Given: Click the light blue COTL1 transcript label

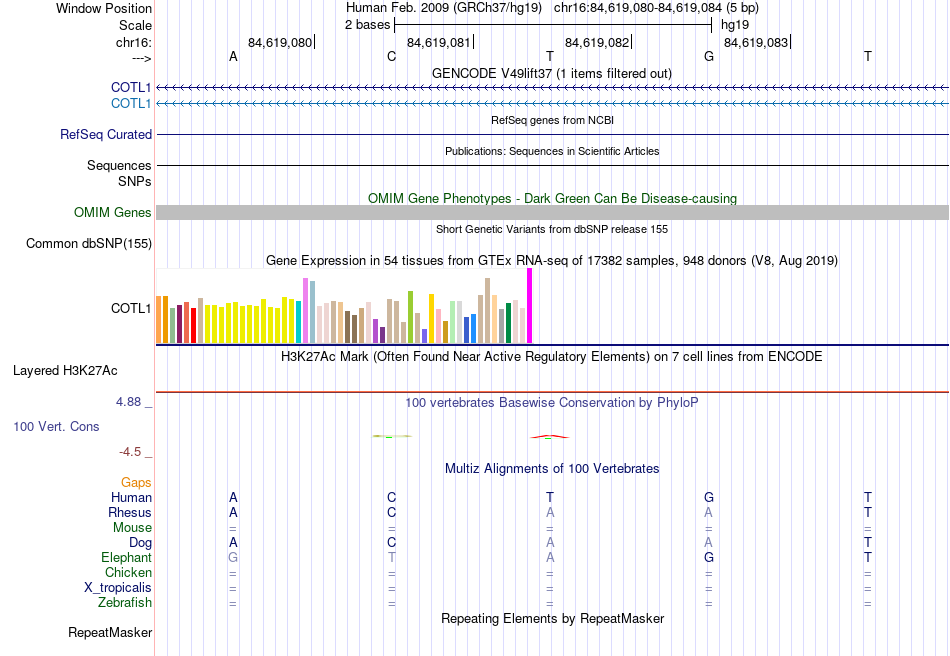Looking at the screenshot, I should pos(130,104).
